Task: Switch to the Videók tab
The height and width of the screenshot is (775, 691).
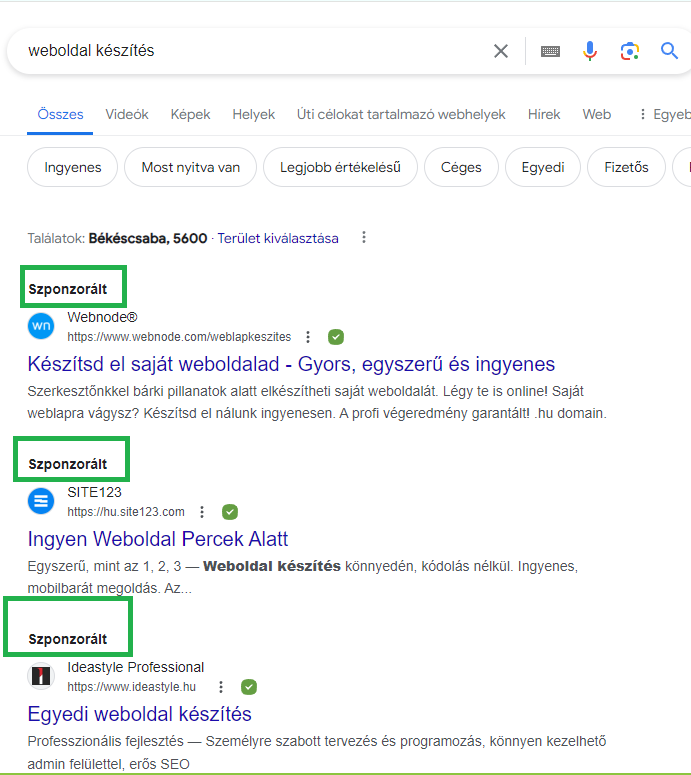Action: pos(127,114)
